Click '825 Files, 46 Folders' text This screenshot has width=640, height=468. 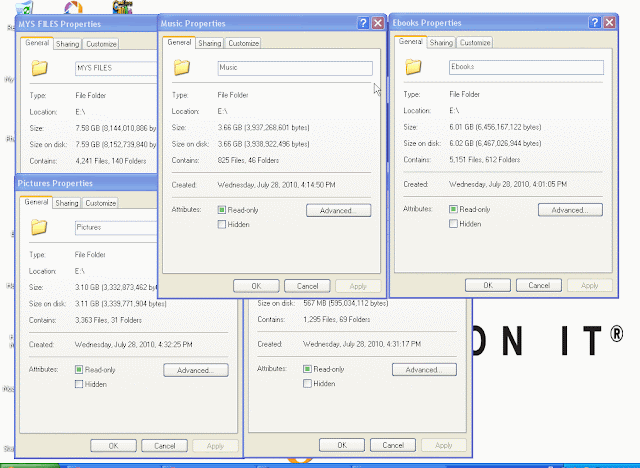point(248,160)
